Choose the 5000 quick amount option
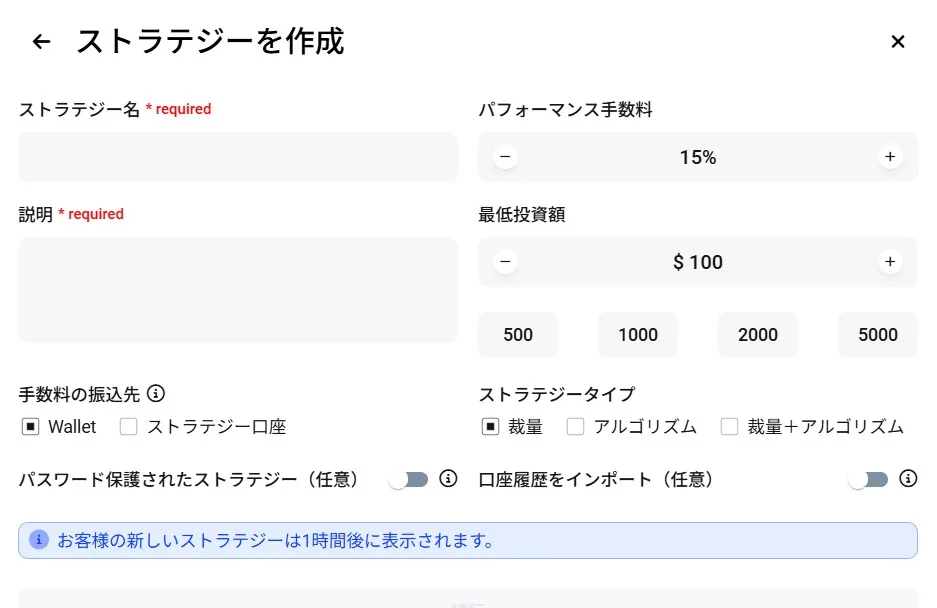The width and height of the screenshot is (937, 608). 877,334
